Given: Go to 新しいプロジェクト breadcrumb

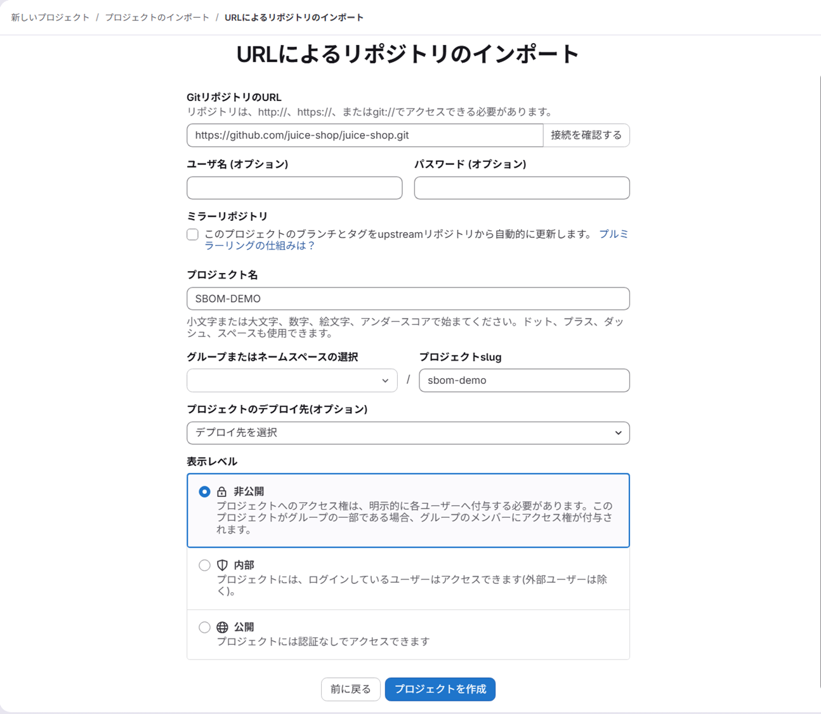Looking at the screenshot, I should [x=50, y=18].
